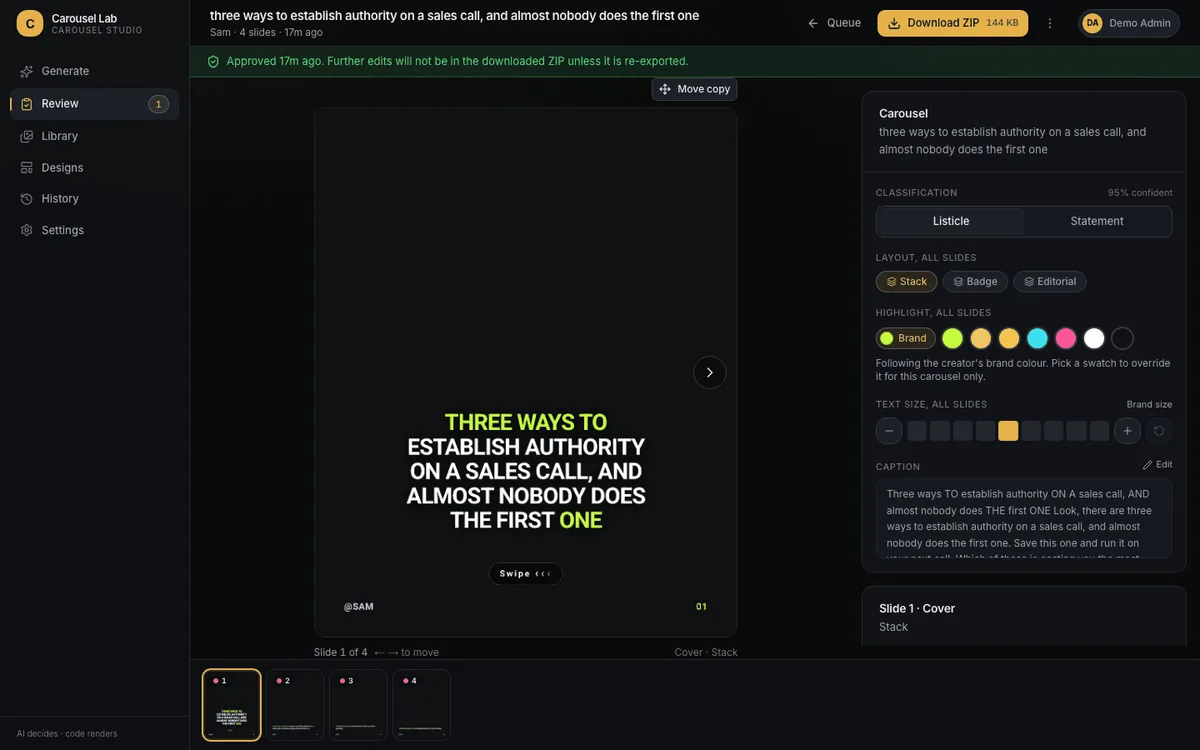
Task: Pick the white highlight swatch
Action: coord(1094,338)
